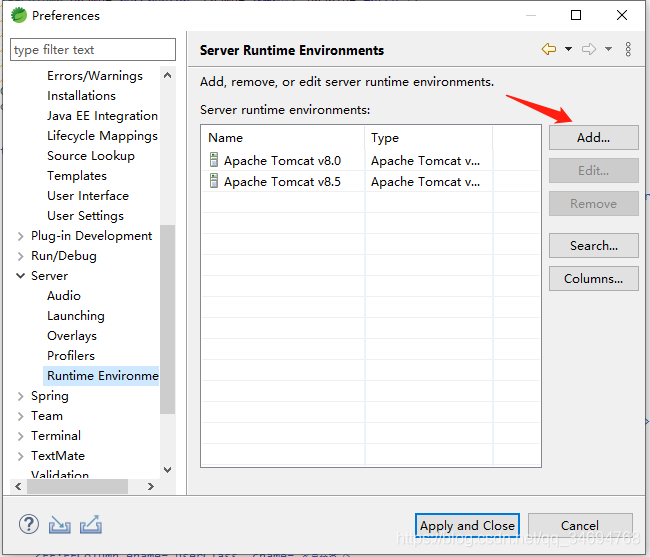Screen dimensions: 650x557
Task: Click the back navigation arrow icon
Action: click(548, 49)
